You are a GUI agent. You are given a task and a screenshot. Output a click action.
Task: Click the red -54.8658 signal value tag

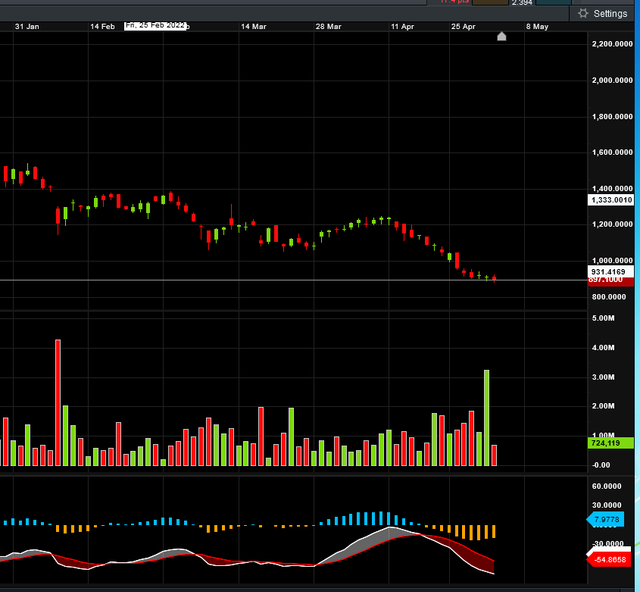click(x=609, y=559)
